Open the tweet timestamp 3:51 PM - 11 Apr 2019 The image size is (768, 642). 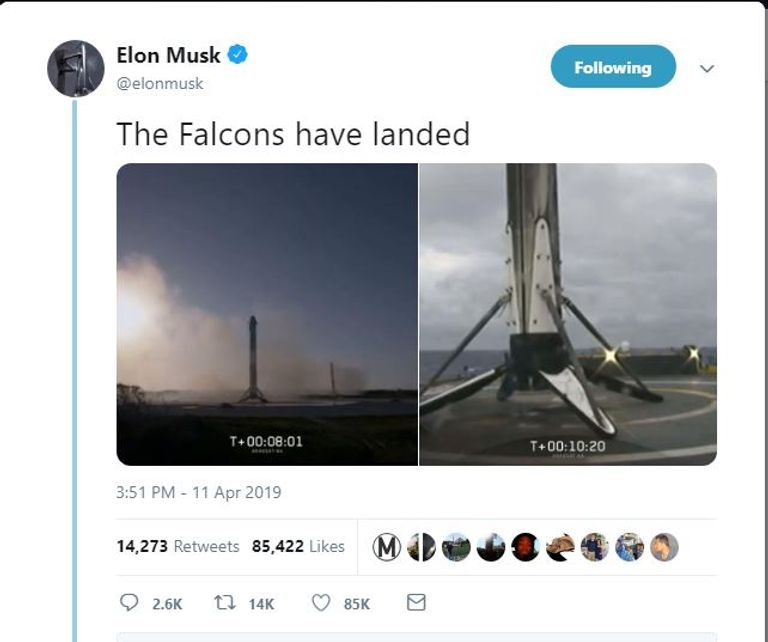coord(199,492)
